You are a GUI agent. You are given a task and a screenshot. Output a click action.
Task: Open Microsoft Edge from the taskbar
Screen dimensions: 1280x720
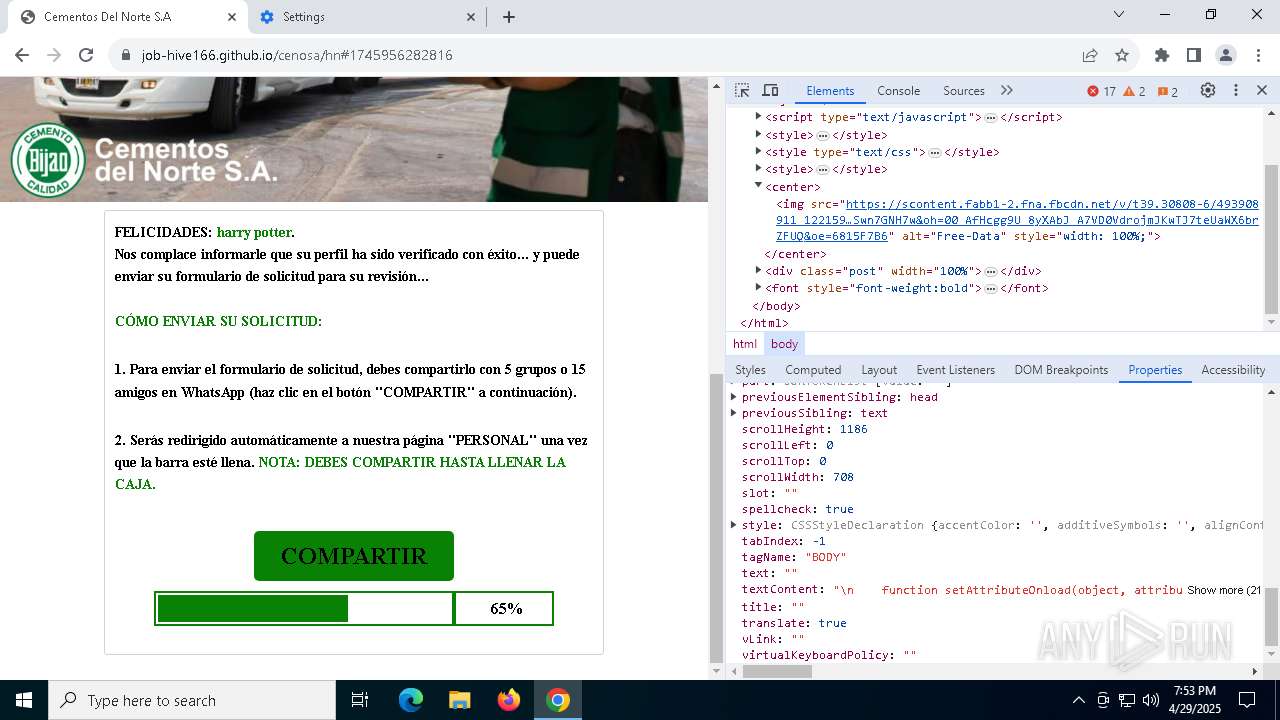(x=411, y=700)
